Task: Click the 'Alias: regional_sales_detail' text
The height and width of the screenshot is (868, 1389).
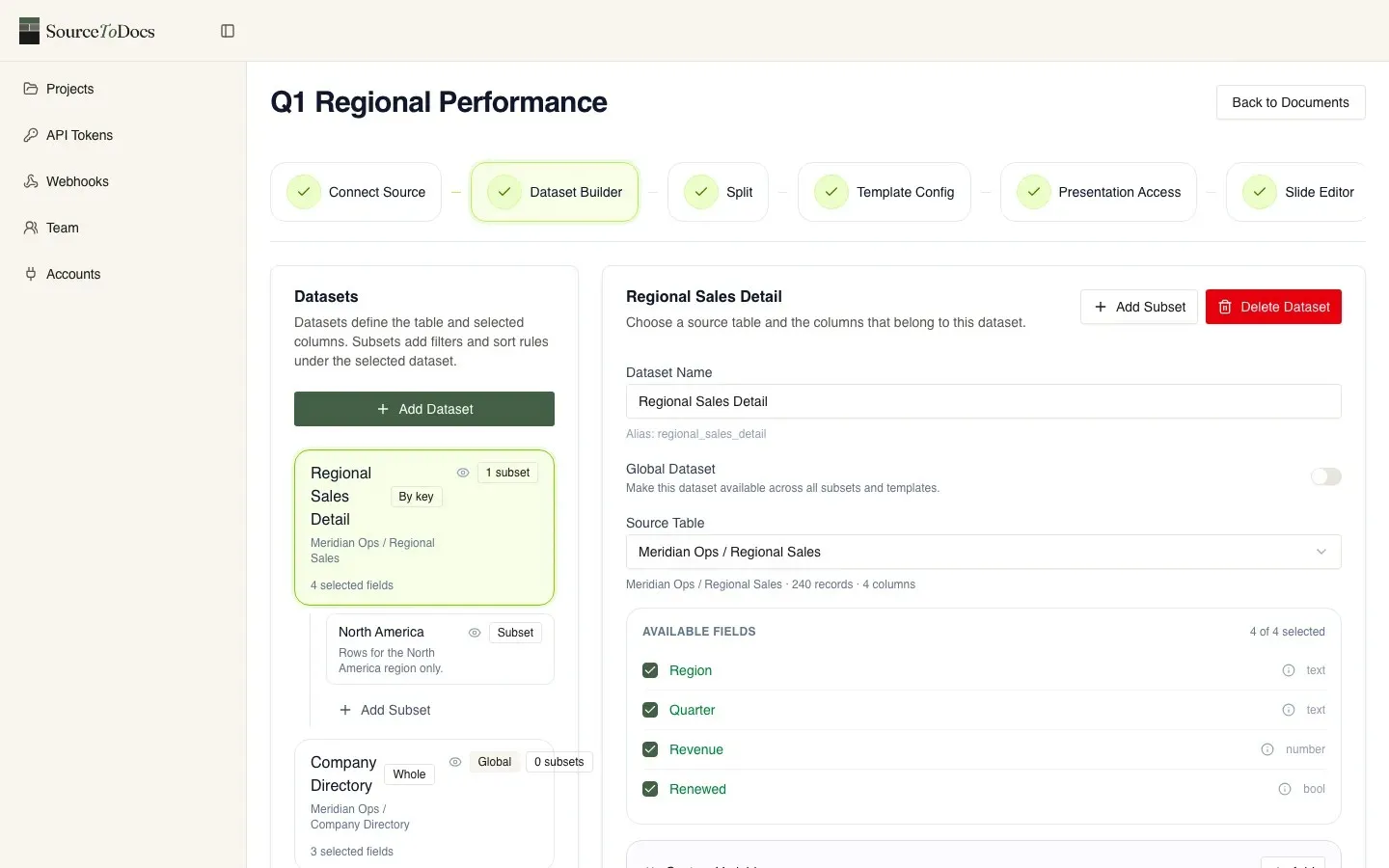Action: point(696,434)
